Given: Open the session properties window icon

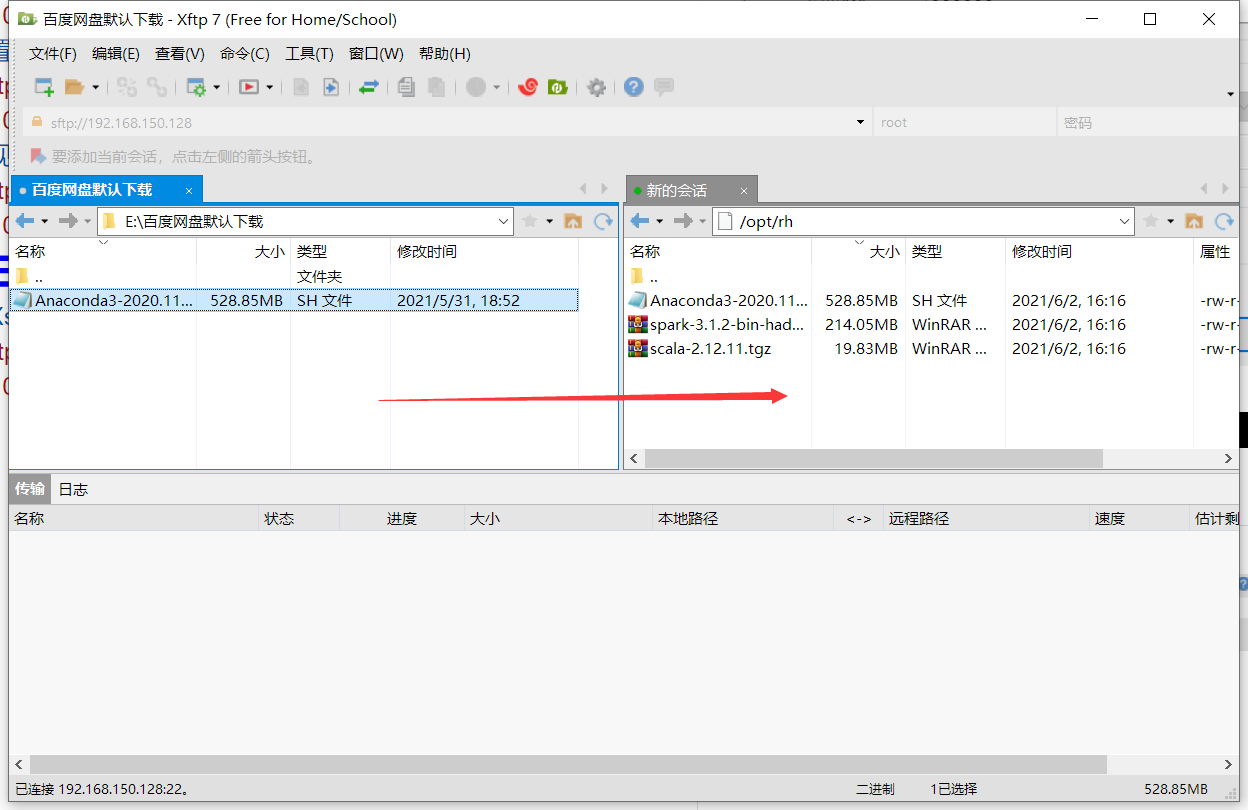Looking at the screenshot, I should pyautogui.click(x=197, y=87).
